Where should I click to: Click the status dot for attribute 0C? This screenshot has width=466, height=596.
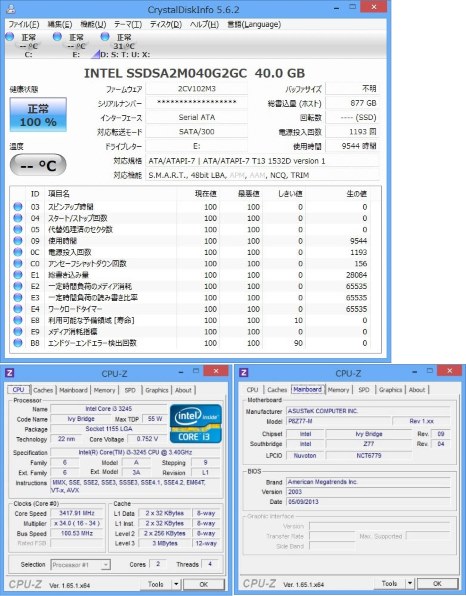[x=17, y=252]
